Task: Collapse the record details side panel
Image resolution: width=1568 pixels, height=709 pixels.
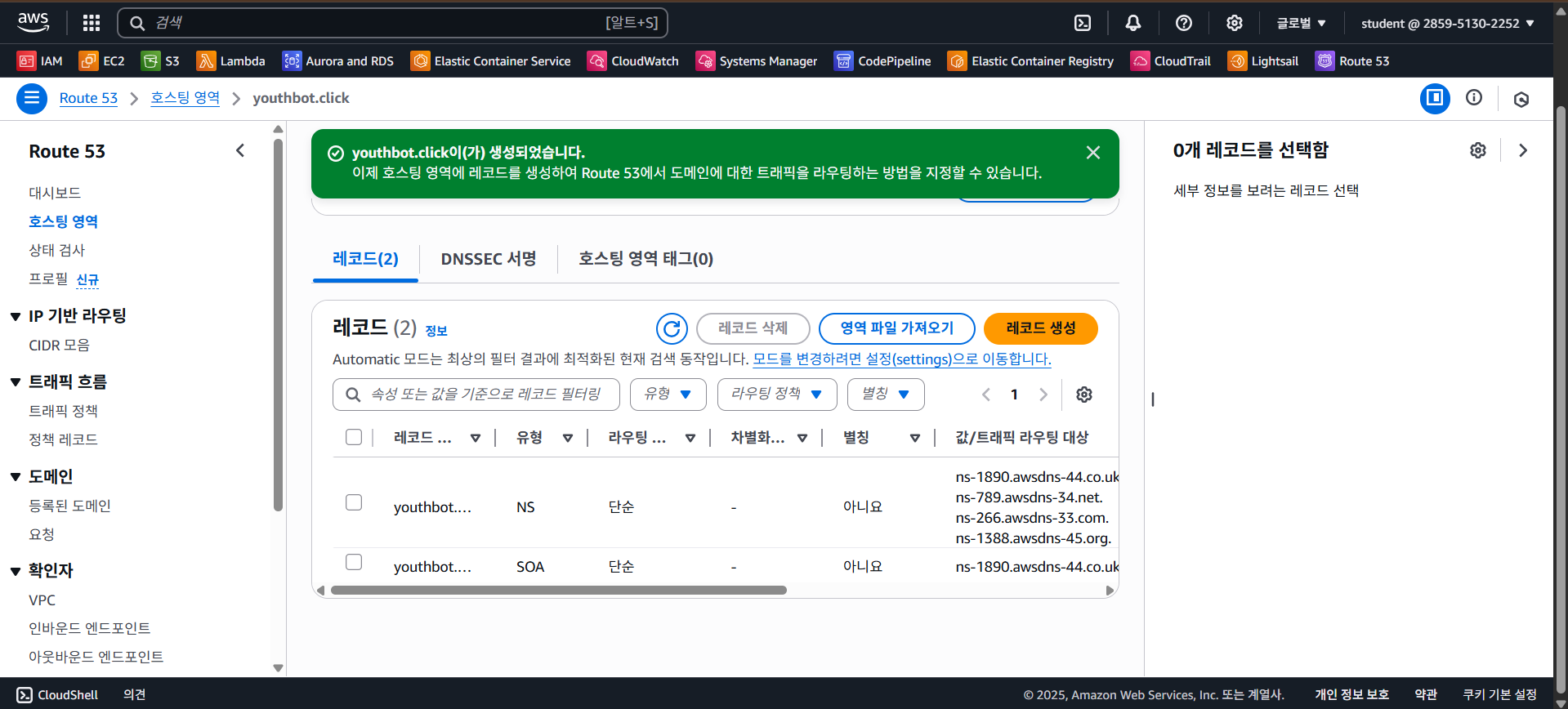Action: point(1523,150)
